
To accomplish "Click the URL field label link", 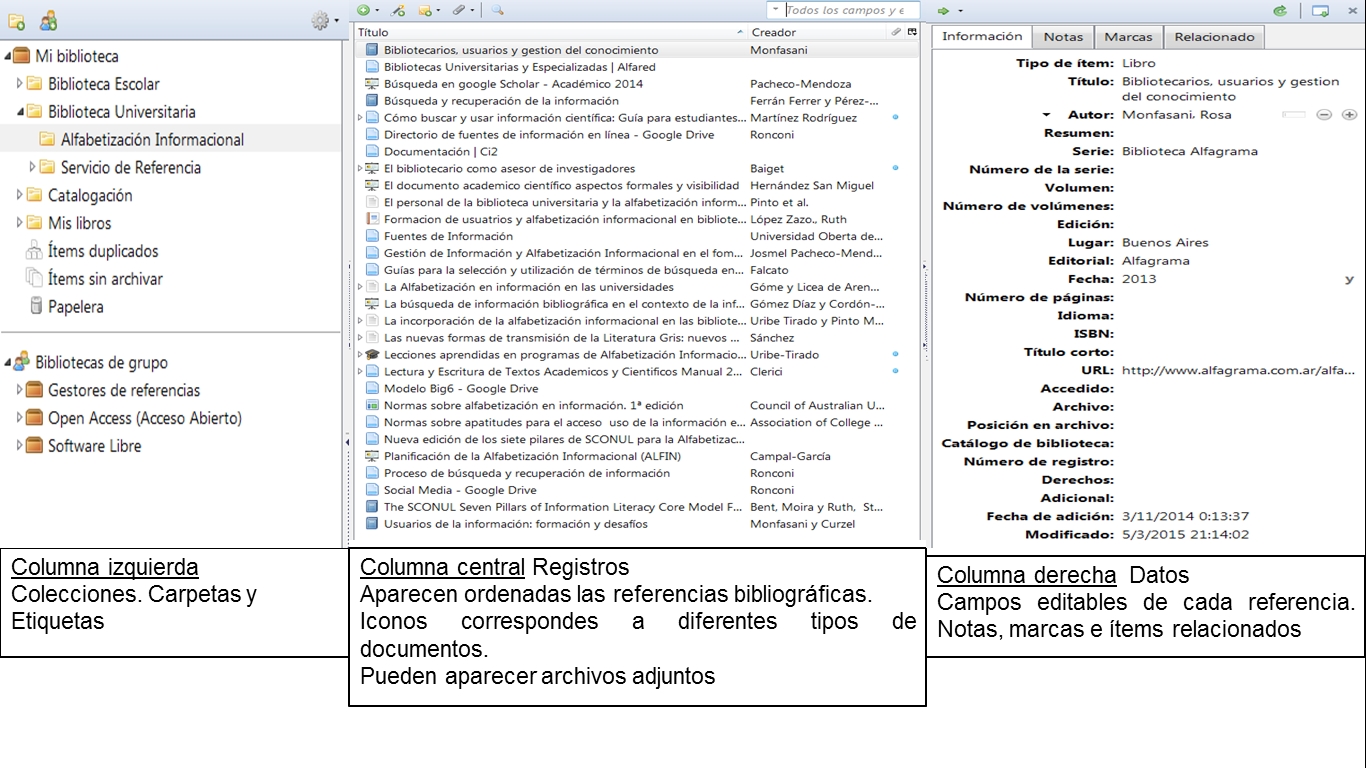I will (1097, 370).
